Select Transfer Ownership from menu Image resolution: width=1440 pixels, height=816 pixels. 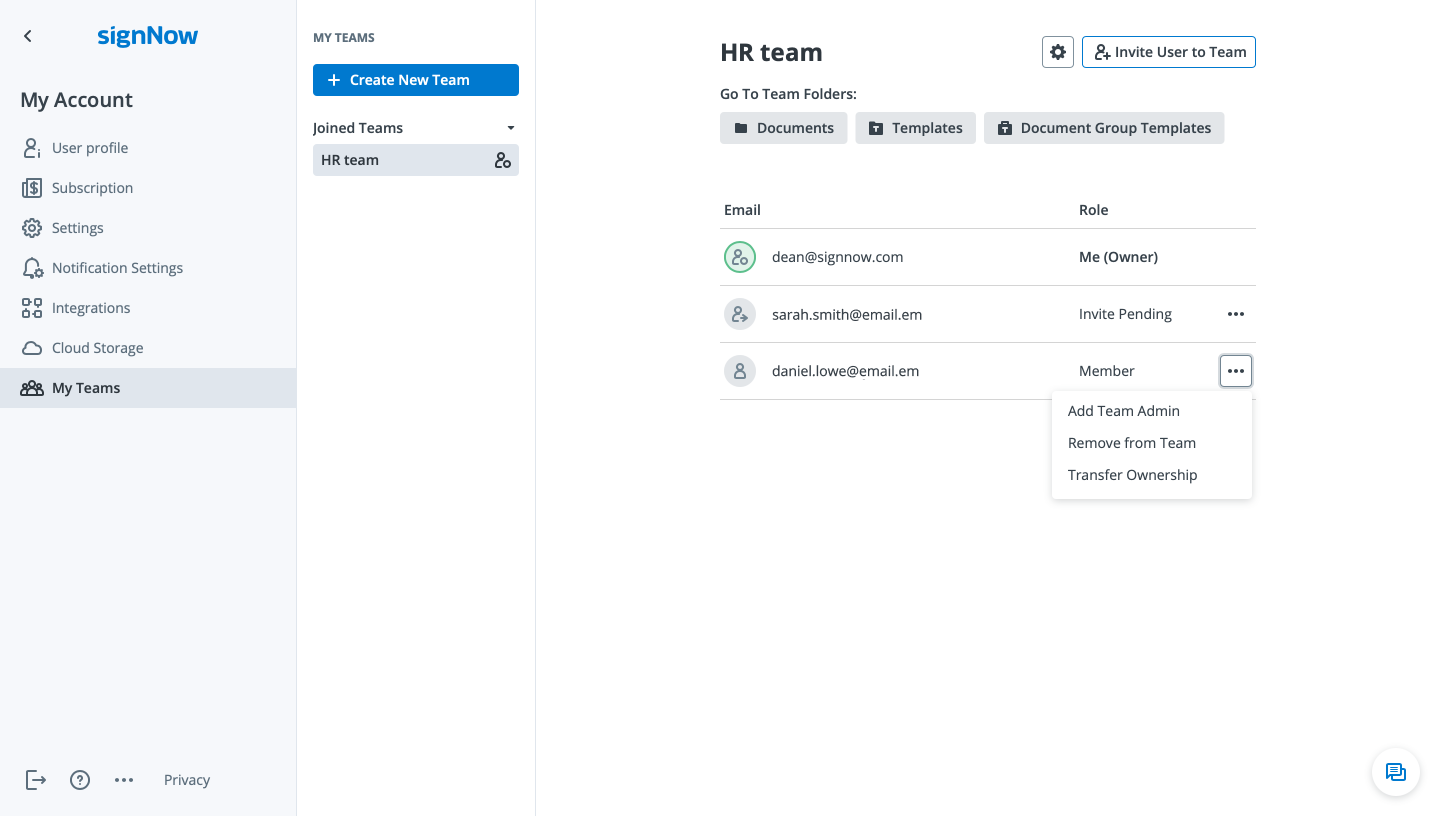point(1132,475)
